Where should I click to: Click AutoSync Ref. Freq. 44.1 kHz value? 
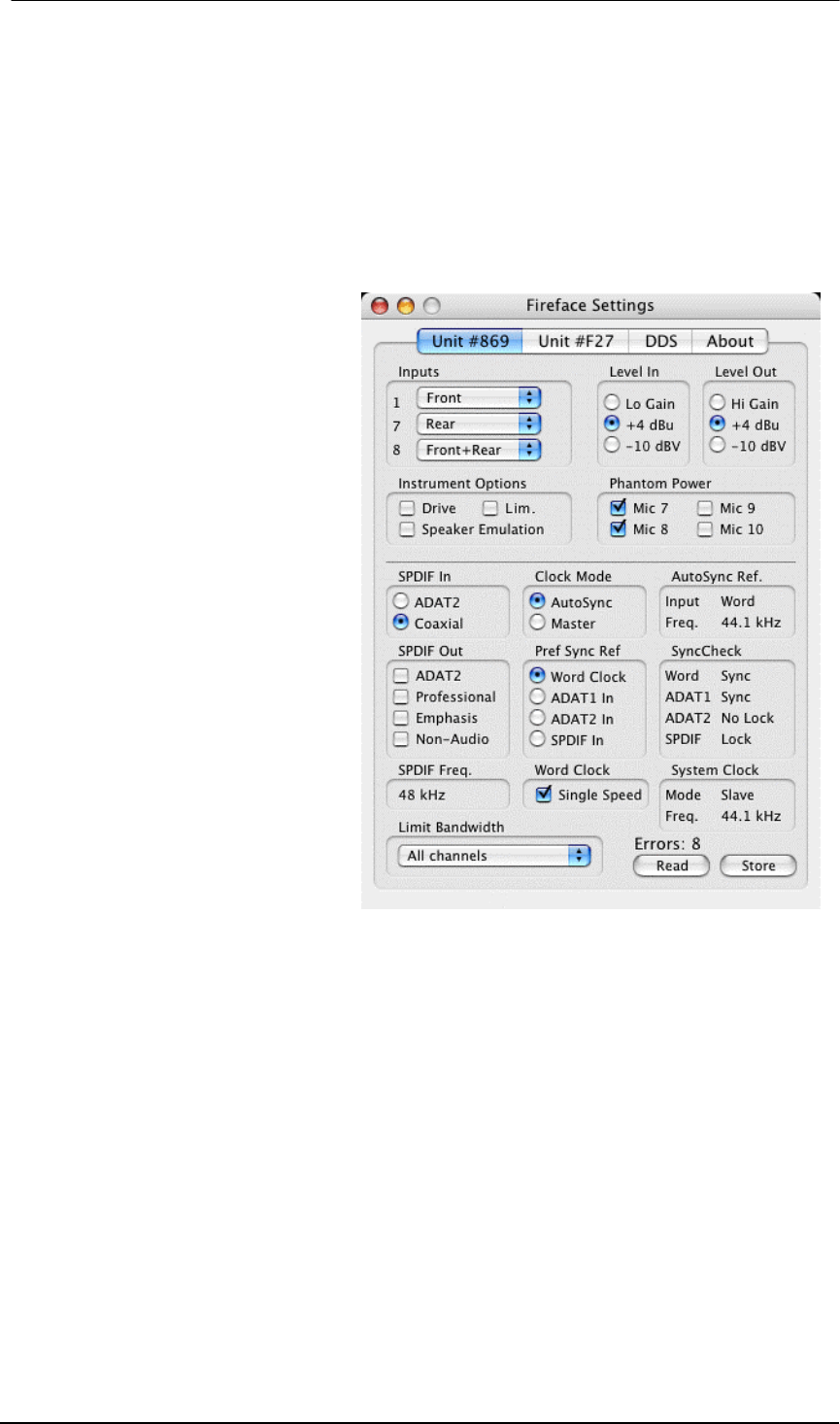[x=751, y=623]
